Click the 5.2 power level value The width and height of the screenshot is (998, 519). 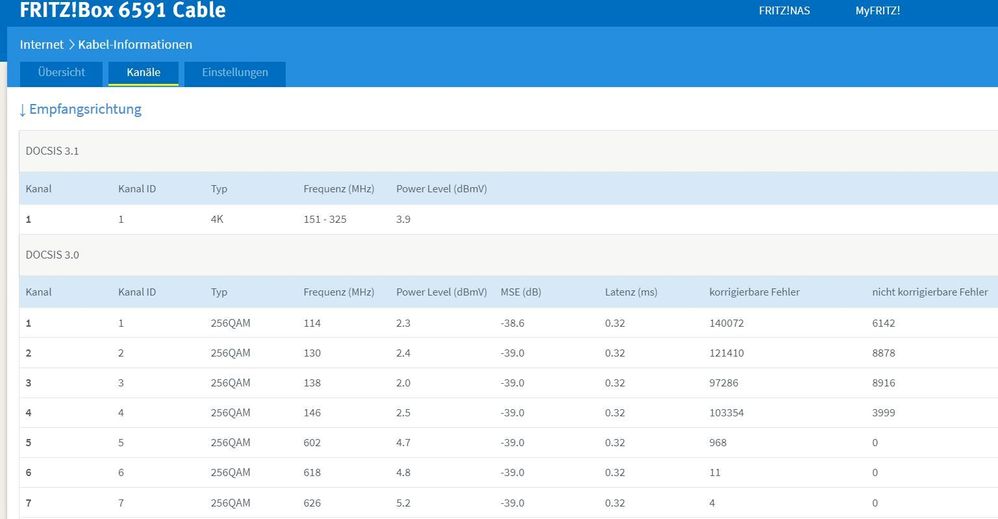click(x=404, y=503)
